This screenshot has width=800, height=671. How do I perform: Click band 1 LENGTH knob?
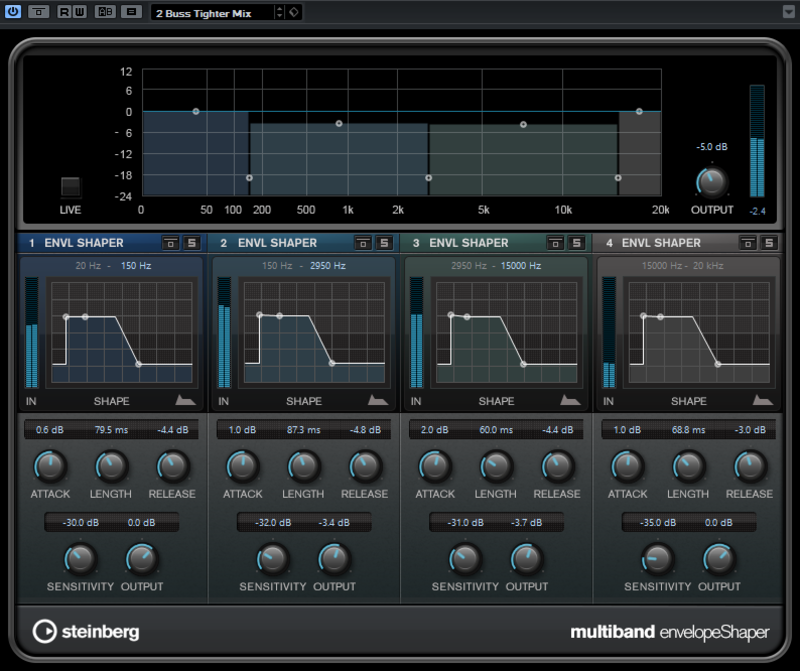tap(111, 466)
